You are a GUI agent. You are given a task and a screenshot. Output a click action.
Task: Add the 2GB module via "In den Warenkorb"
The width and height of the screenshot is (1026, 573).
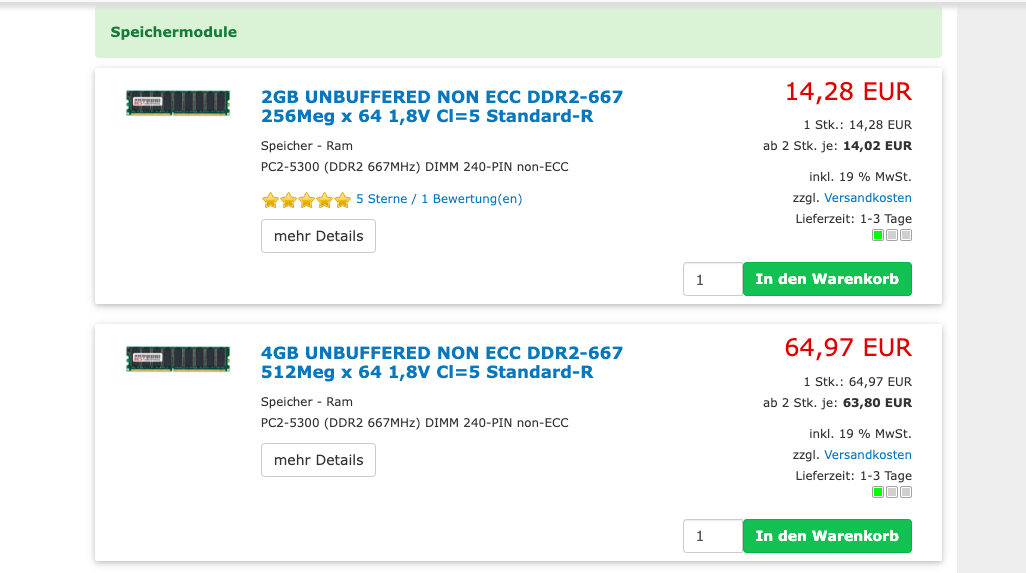tap(827, 279)
